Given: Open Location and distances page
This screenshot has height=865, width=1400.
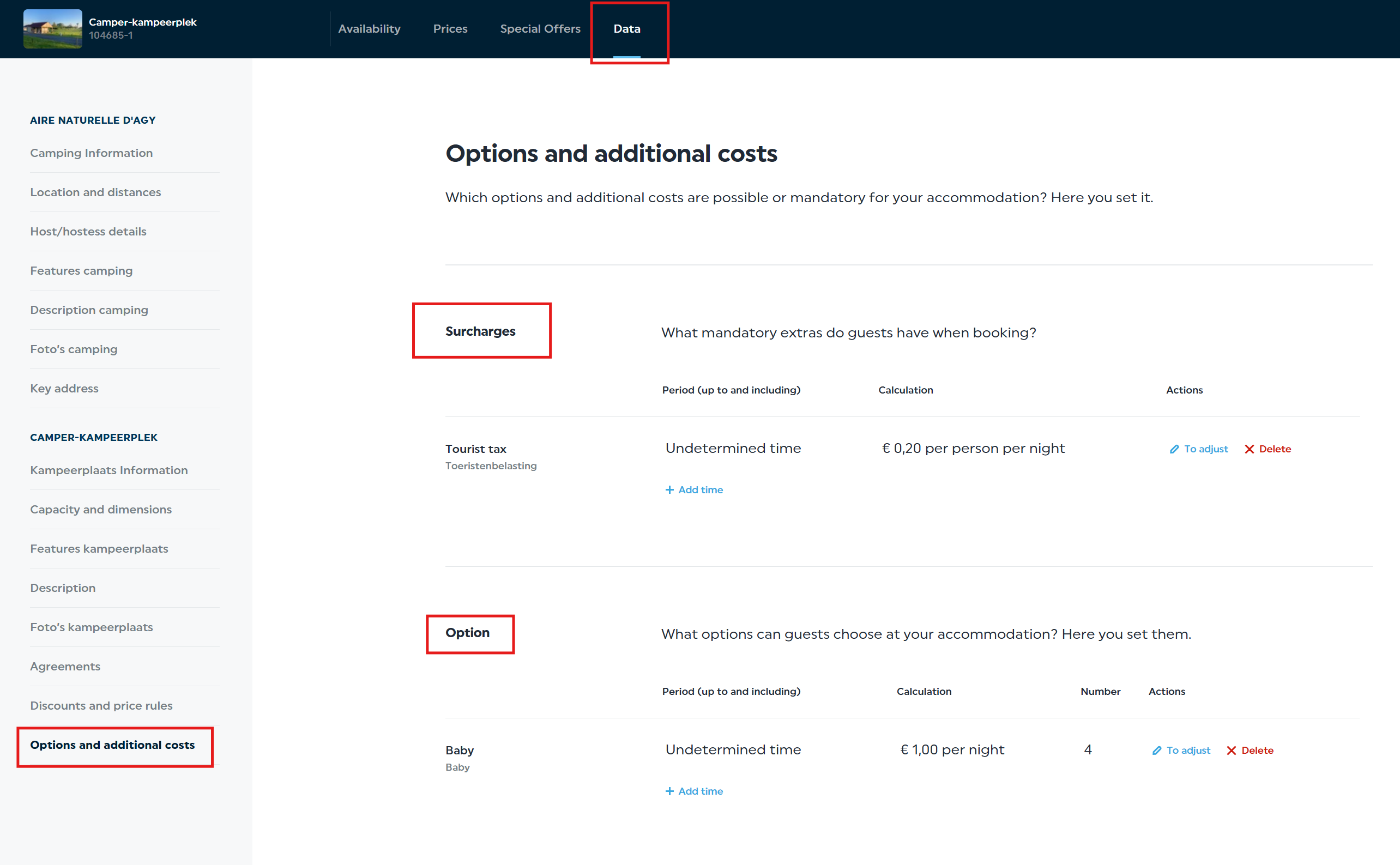Looking at the screenshot, I should (95, 192).
